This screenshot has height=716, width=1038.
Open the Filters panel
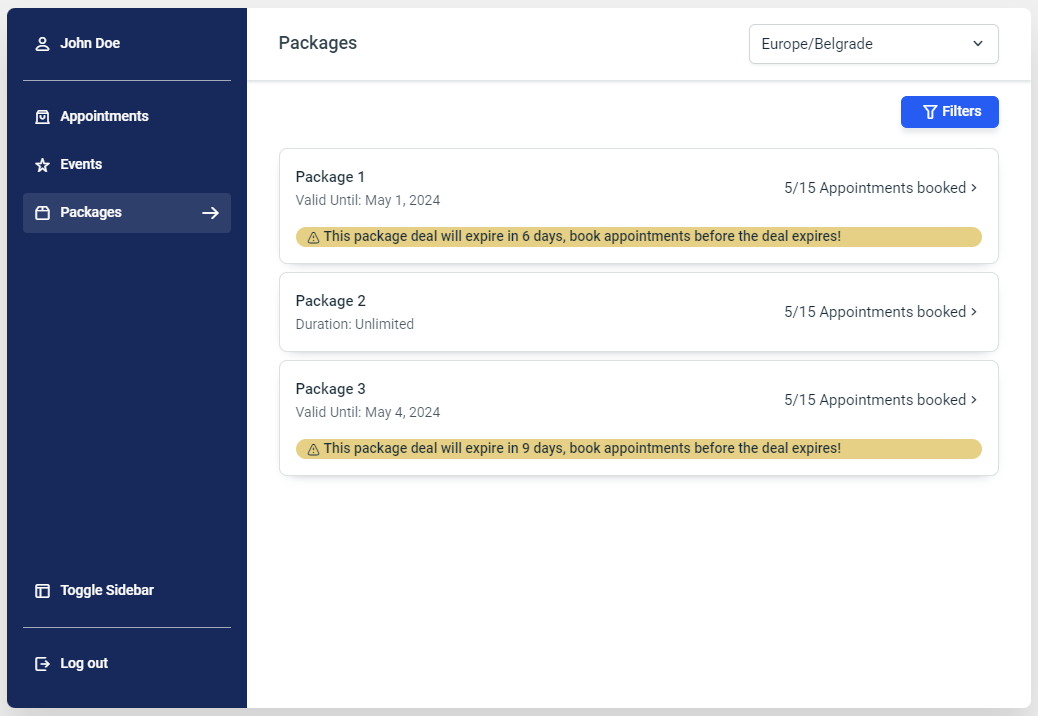[949, 112]
